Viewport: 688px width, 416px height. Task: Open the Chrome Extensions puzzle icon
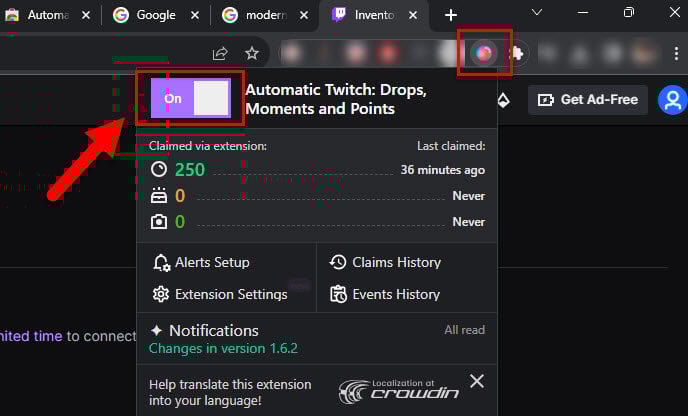pos(519,53)
